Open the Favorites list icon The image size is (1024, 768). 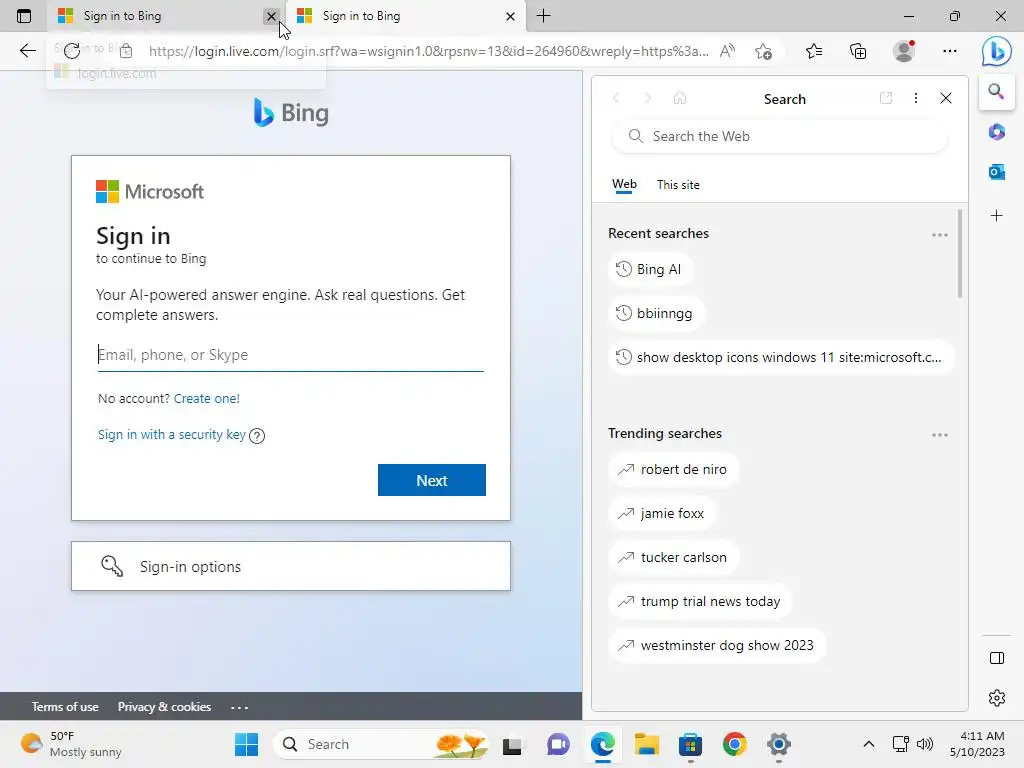coord(814,51)
